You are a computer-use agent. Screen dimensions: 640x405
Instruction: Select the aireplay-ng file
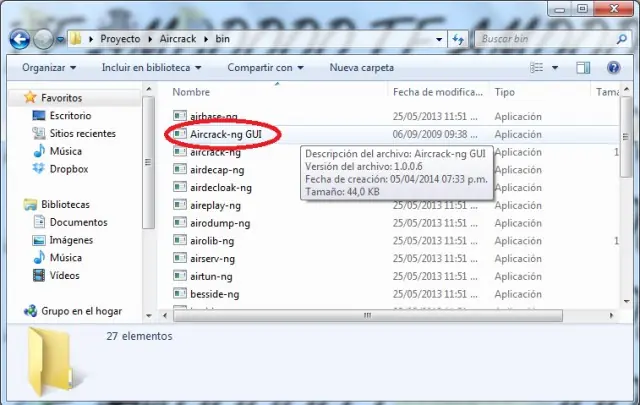(x=215, y=206)
